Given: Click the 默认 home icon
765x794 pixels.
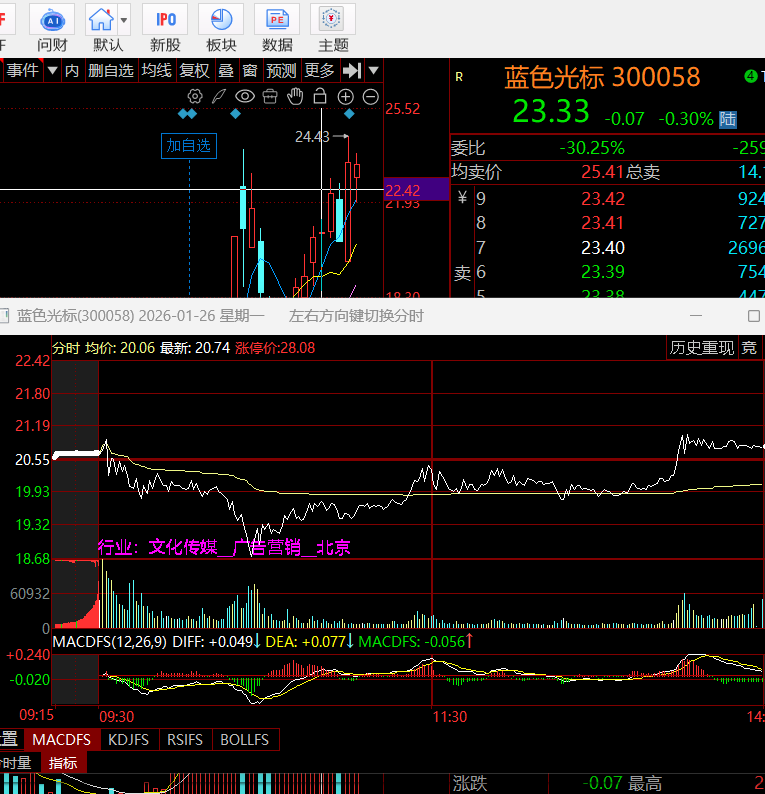Looking at the screenshot, I should point(101,20).
